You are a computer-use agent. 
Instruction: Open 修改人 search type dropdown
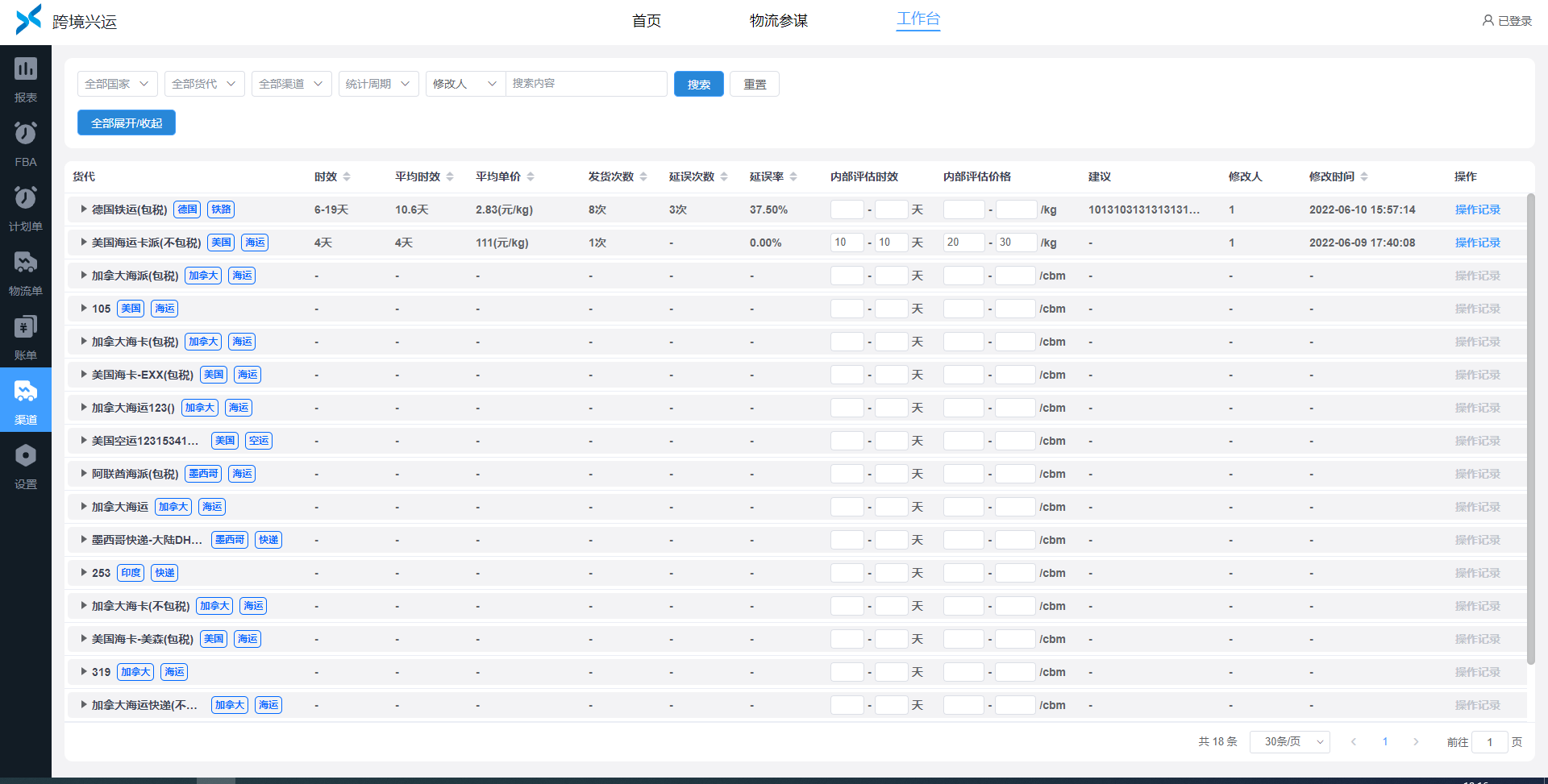[466, 84]
